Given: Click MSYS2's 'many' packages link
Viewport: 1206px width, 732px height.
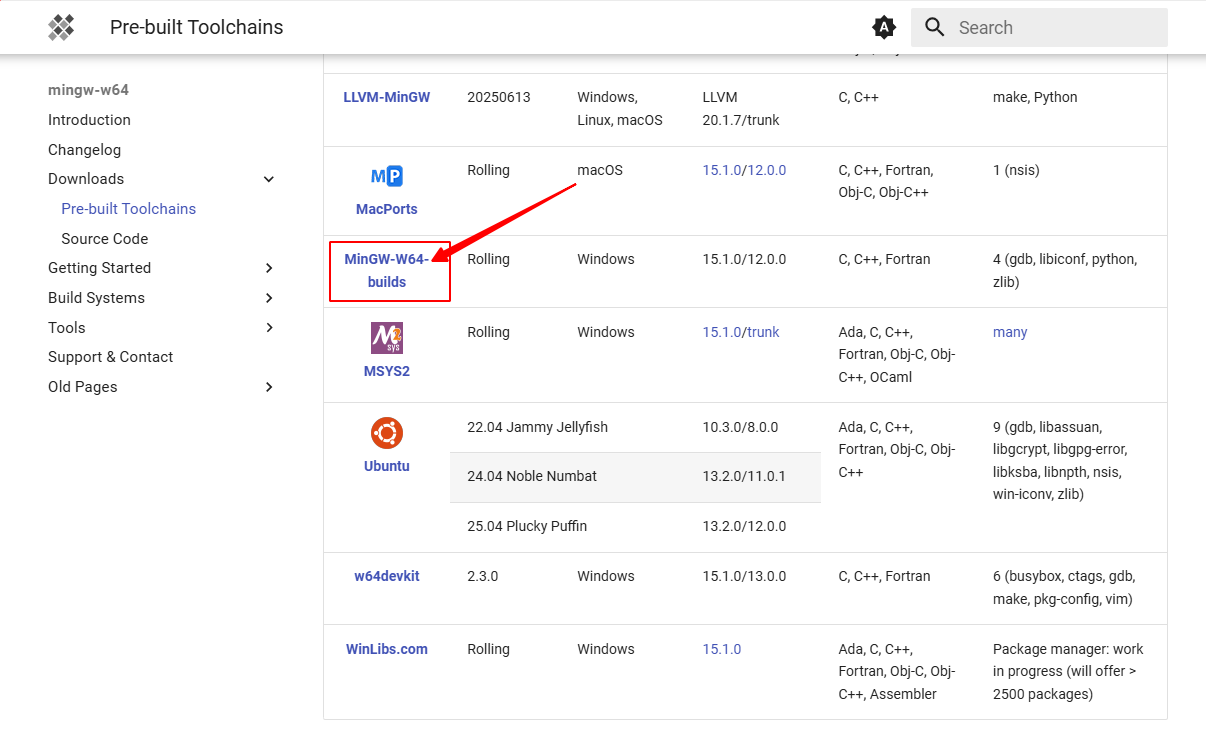Looking at the screenshot, I should click(x=1009, y=332).
